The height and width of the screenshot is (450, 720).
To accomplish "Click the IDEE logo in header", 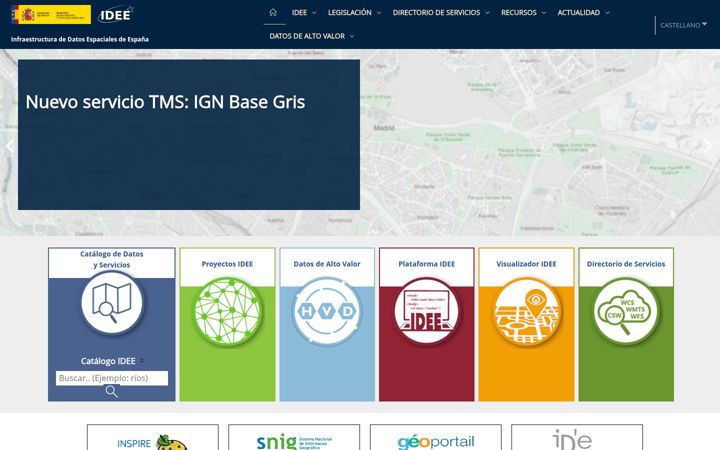I will [116, 15].
